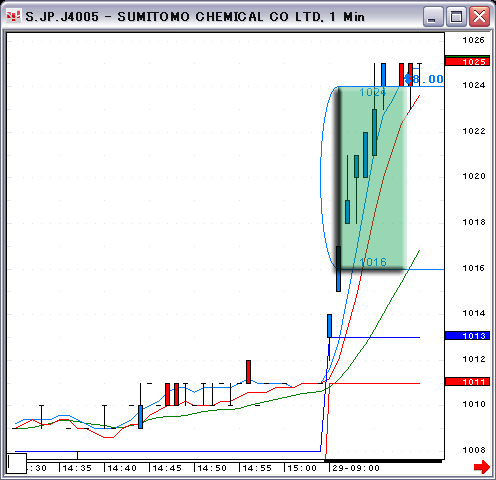Click the 14:45 time axis label
The height and width of the screenshot is (480, 496).
tap(167, 468)
